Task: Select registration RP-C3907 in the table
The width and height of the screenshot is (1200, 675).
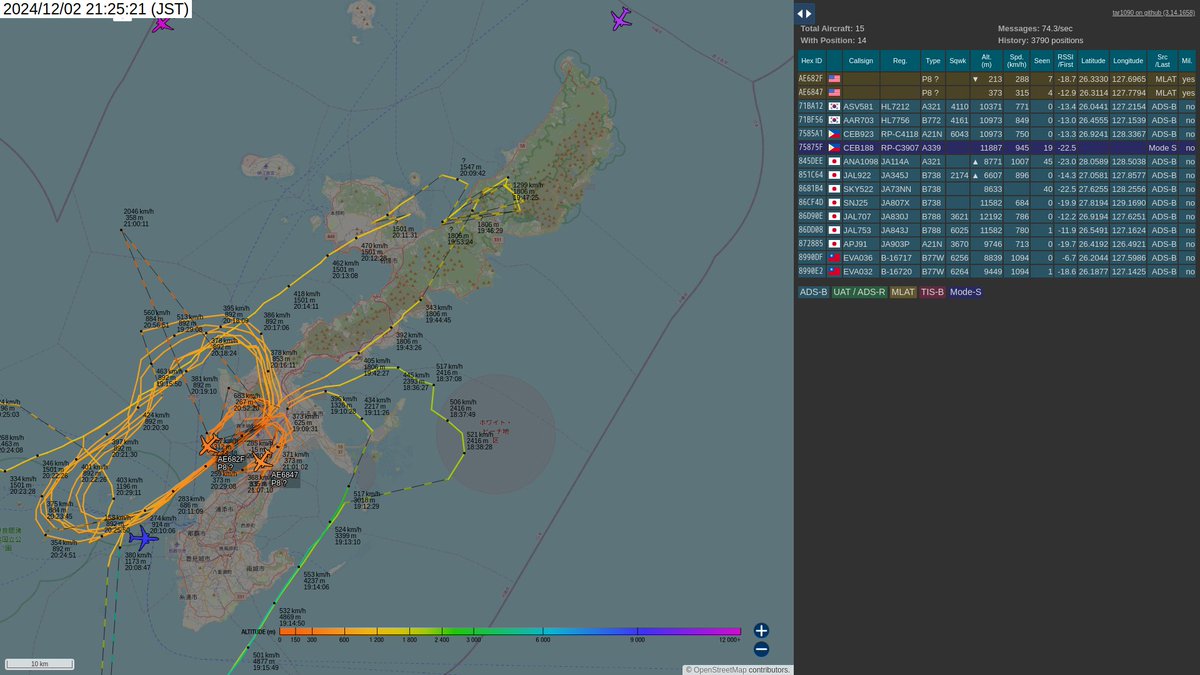Action: 899,147
